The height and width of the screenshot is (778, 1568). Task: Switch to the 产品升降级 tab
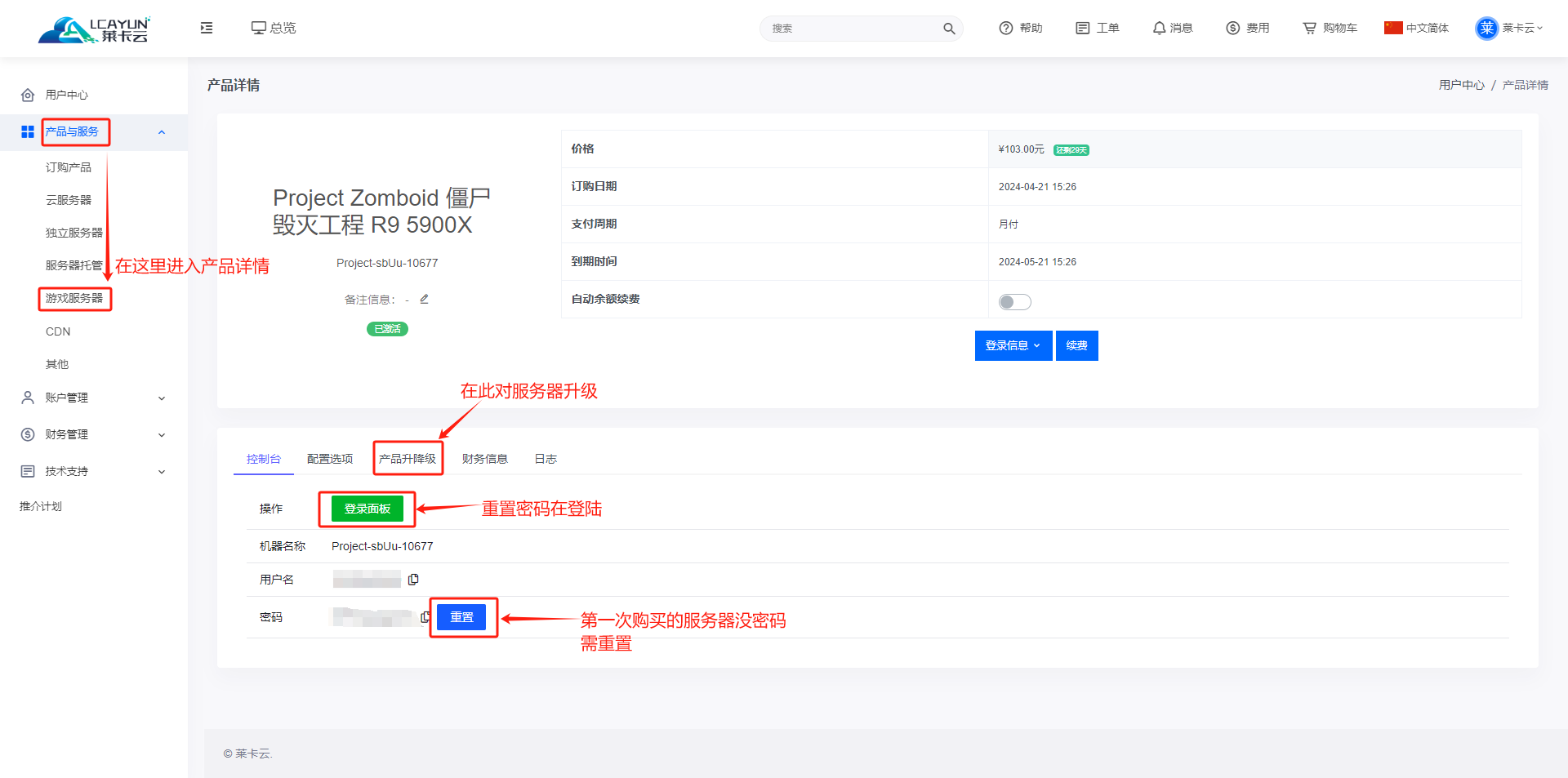408,459
